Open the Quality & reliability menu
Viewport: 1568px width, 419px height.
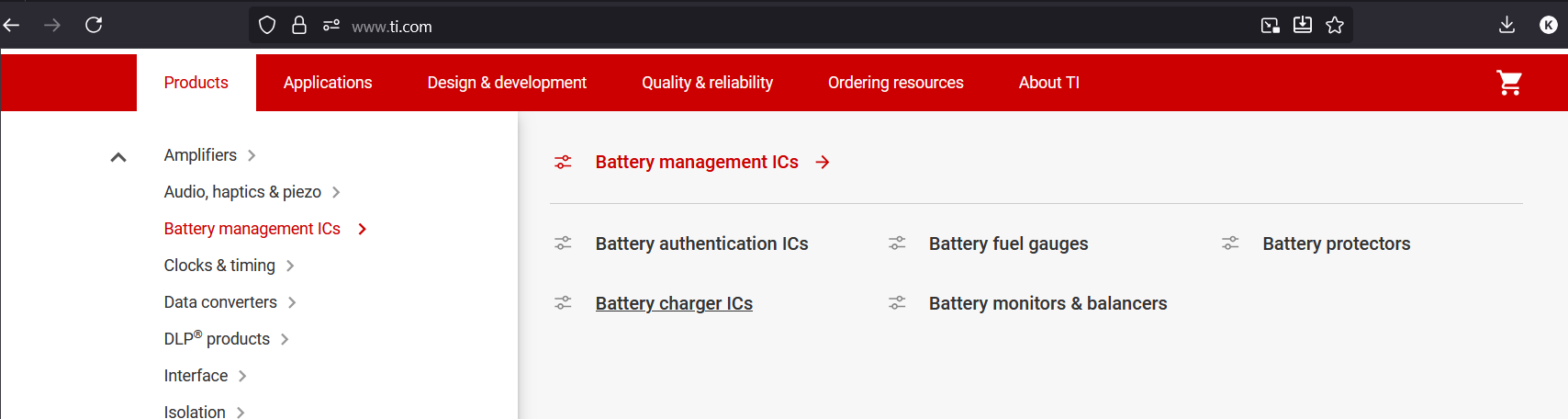coord(708,83)
